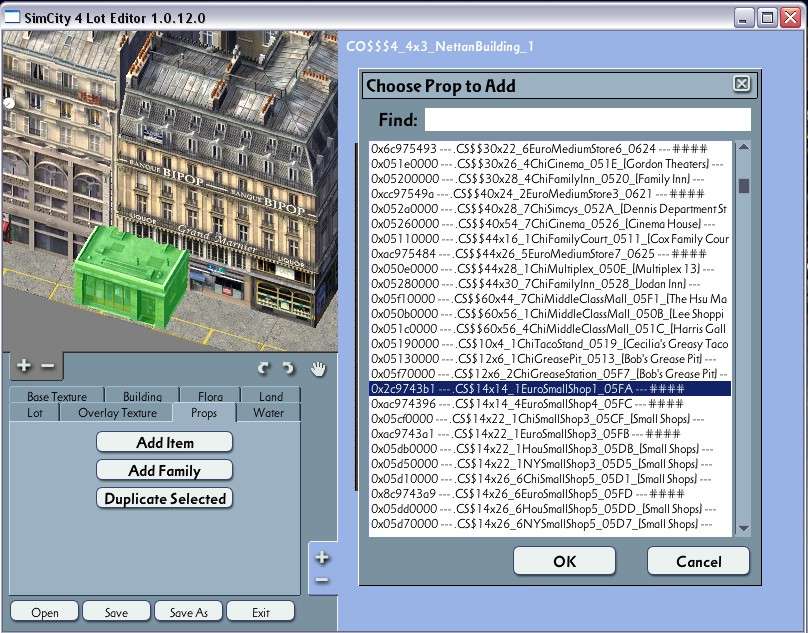Select 2ChiGreaseStation_05F7 prop row
Image resolution: width=808 pixels, height=633 pixels.
point(550,373)
